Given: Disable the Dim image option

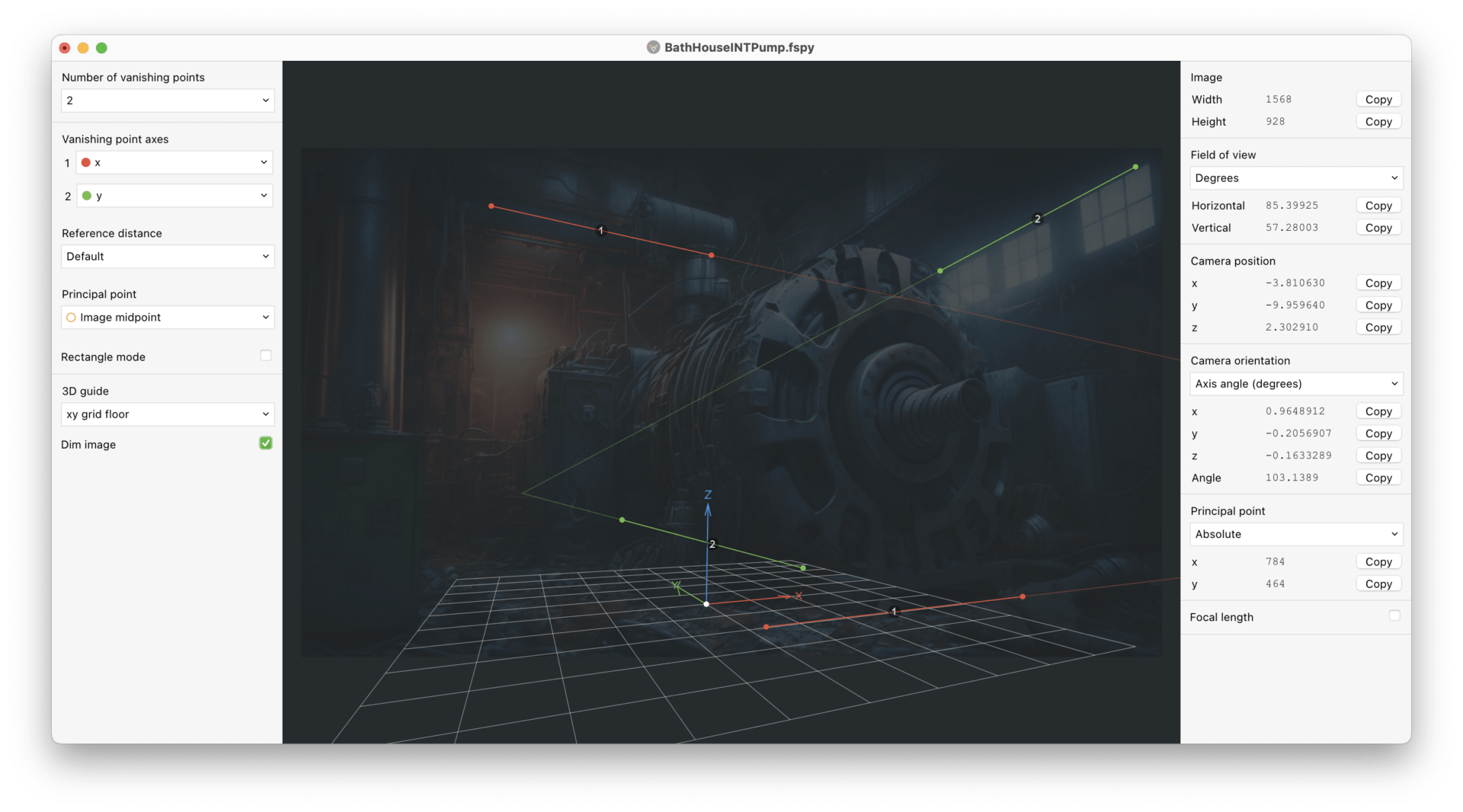Looking at the screenshot, I should (x=264, y=443).
